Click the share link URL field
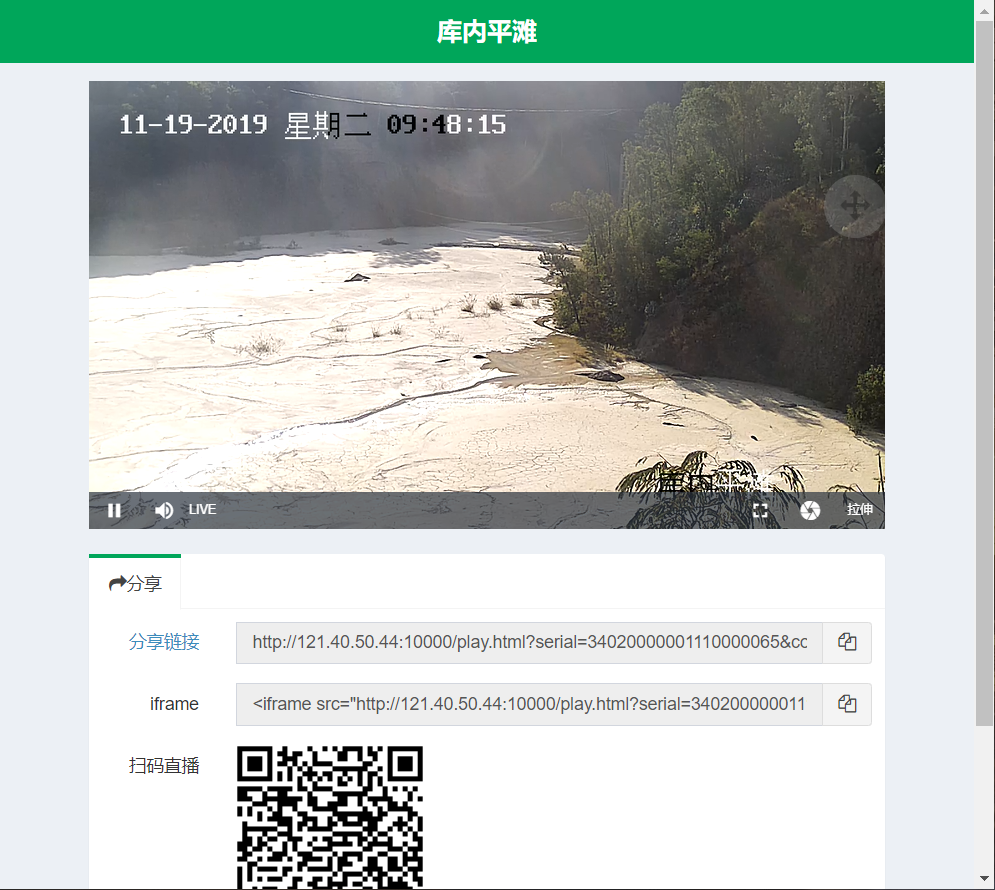 pos(529,643)
